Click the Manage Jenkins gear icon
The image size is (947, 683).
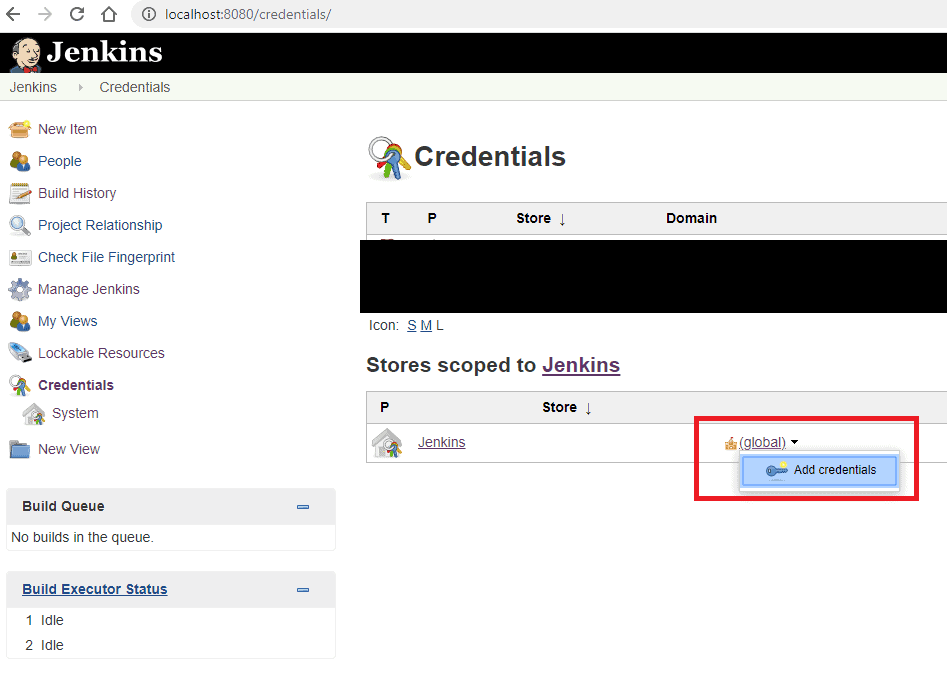pyautogui.click(x=20, y=289)
